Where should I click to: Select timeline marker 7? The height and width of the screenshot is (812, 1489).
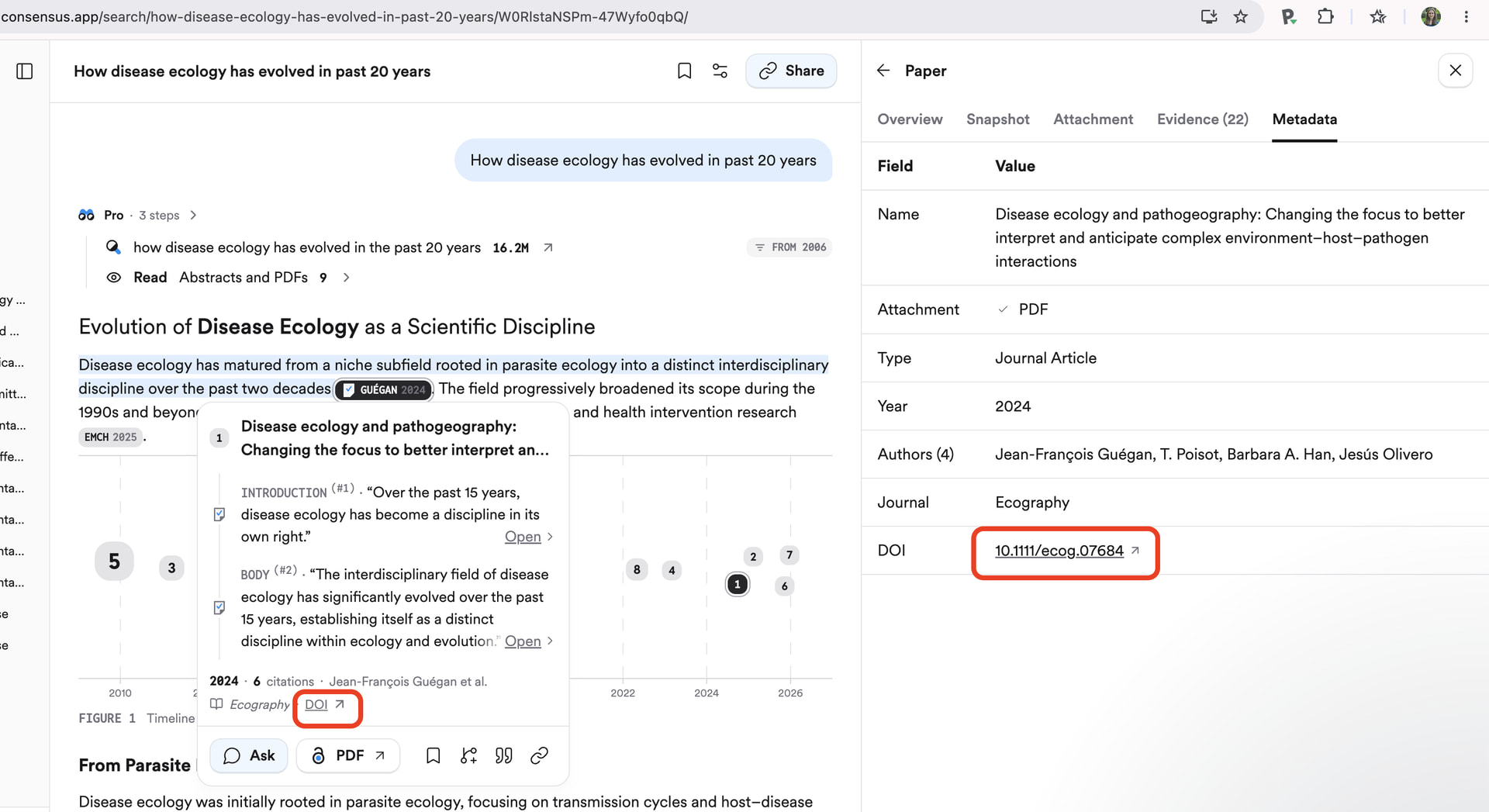click(x=789, y=555)
